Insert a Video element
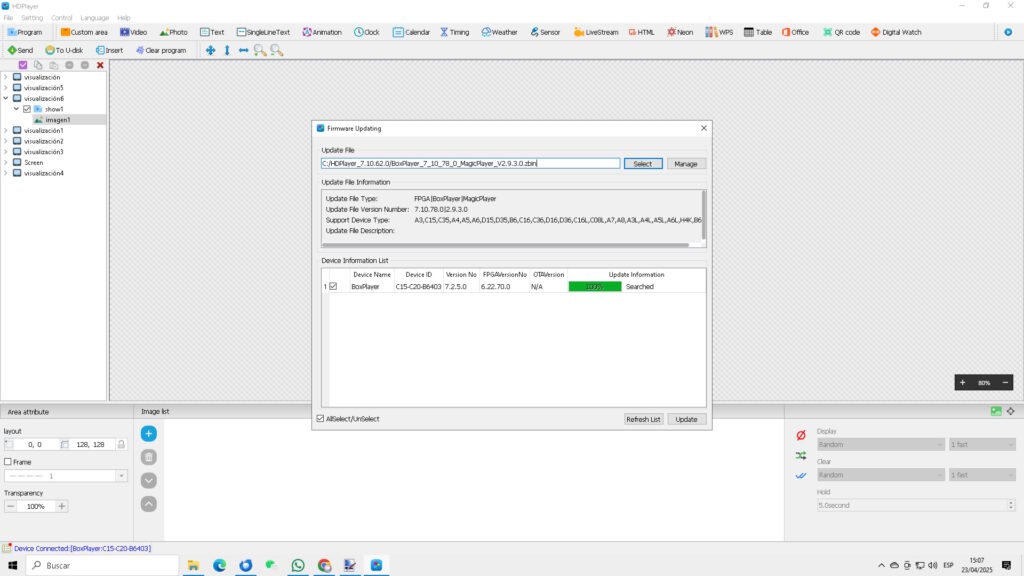Viewport: 1024px width, 576px height. pyautogui.click(x=133, y=32)
